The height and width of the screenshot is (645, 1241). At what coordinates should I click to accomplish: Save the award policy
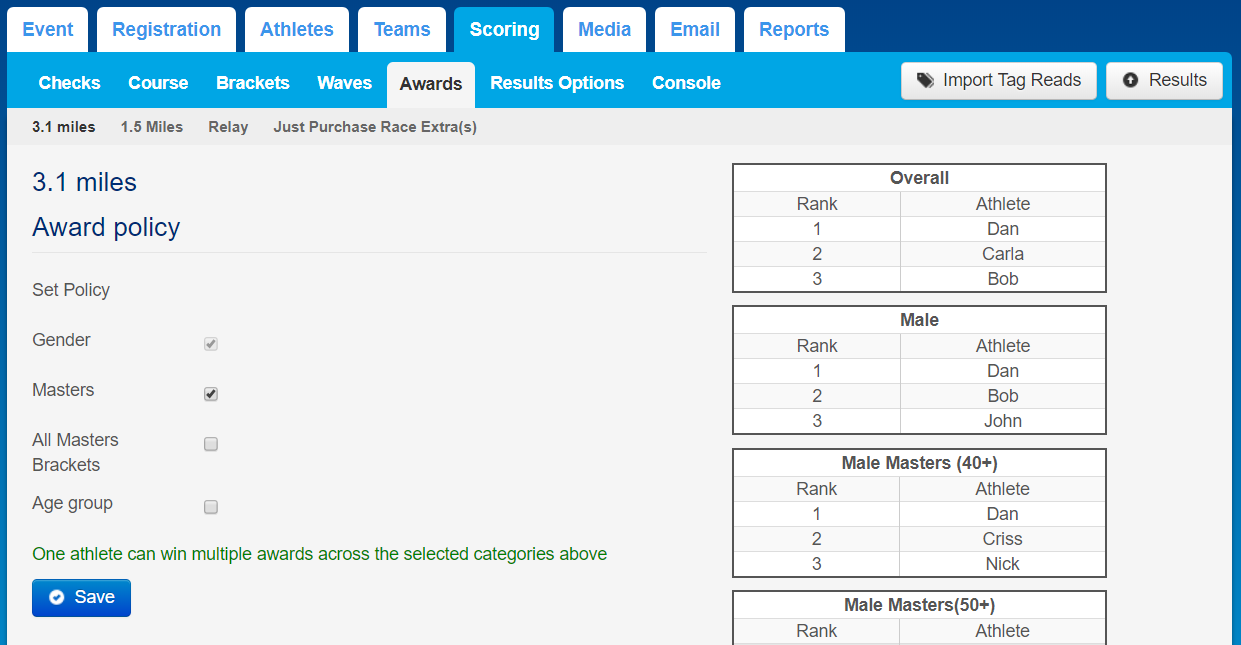coord(81,597)
